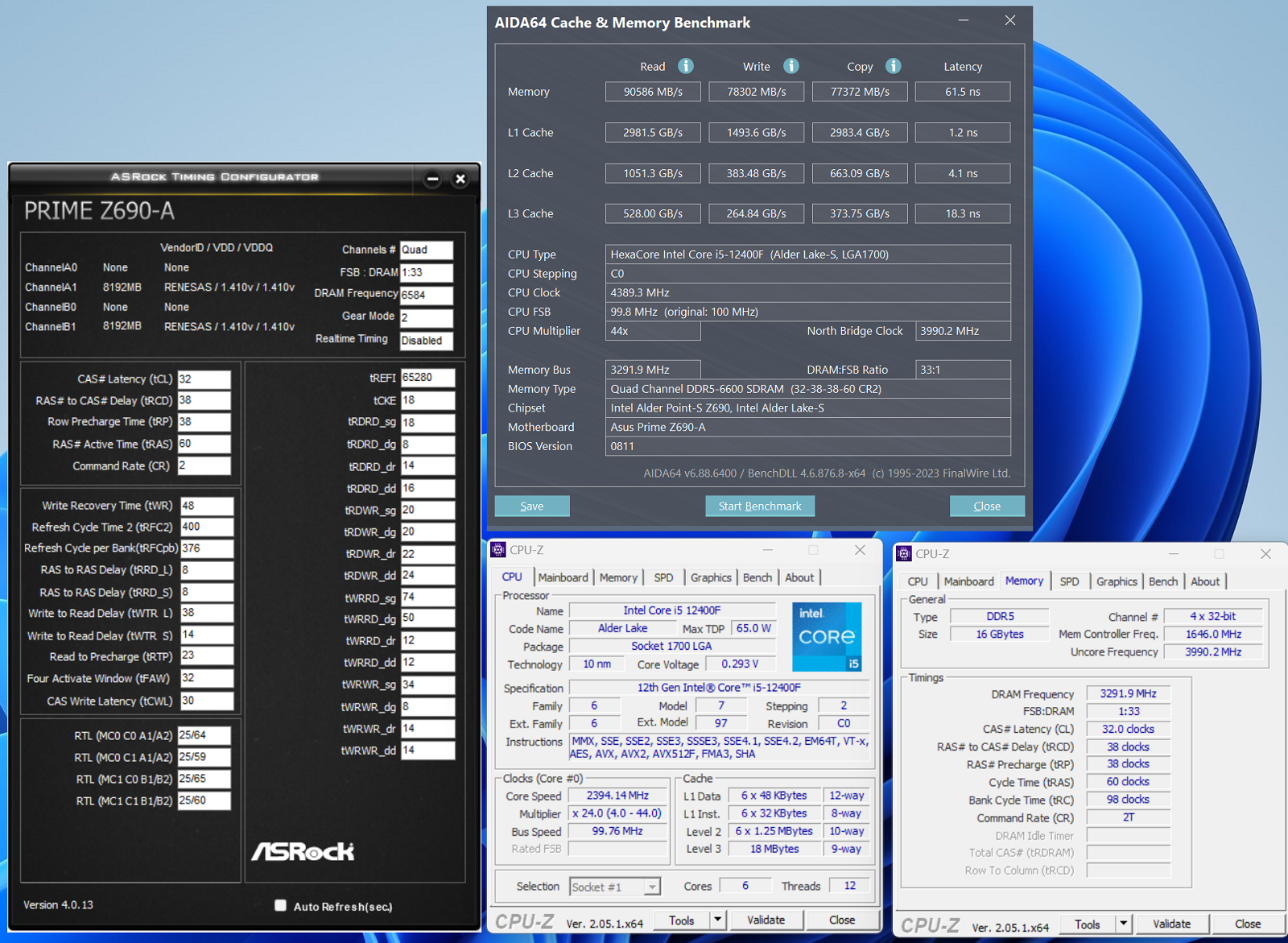Close the ASRock Timing Configurator window
The image size is (1288, 943).
(x=460, y=179)
